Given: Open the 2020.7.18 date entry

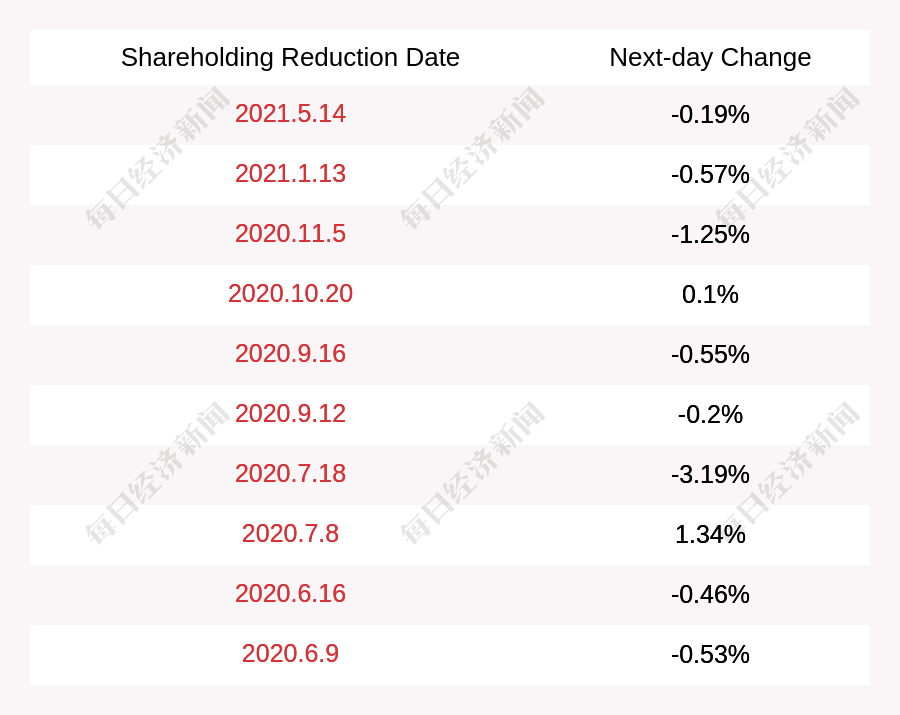Looking at the screenshot, I should (290, 474).
